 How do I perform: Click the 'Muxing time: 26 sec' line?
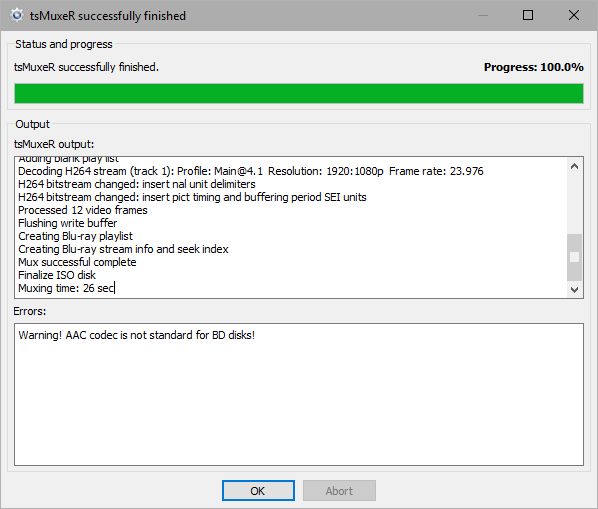pos(66,288)
